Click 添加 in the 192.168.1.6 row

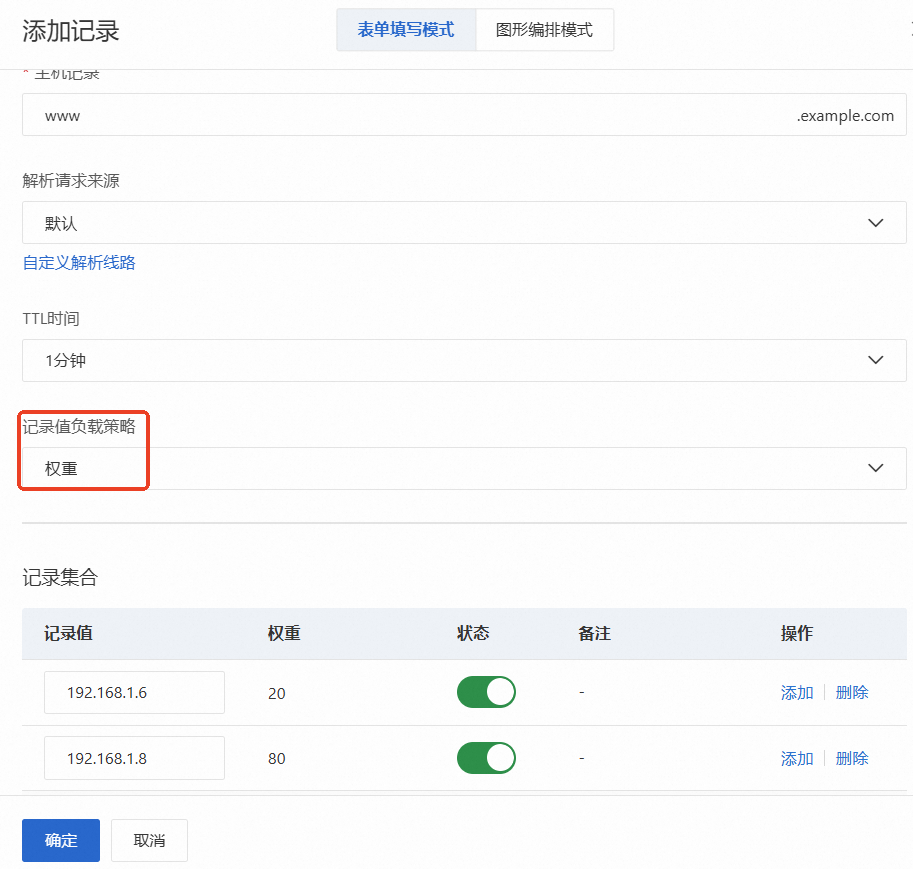(x=797, y=693)
